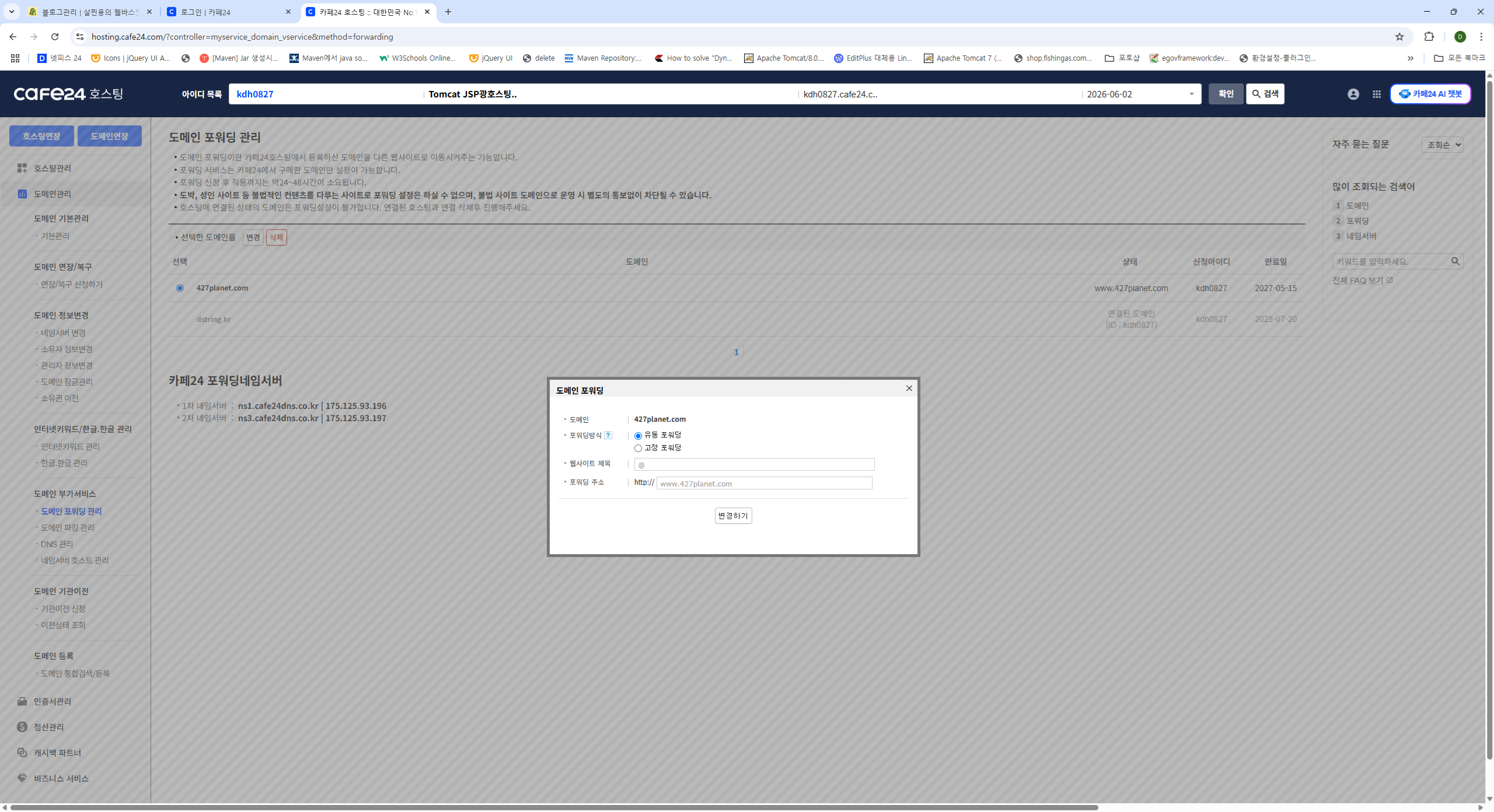Select the 427planet.com domain radio
Screen dimensions: 1494x812
(x=180, y=288)
